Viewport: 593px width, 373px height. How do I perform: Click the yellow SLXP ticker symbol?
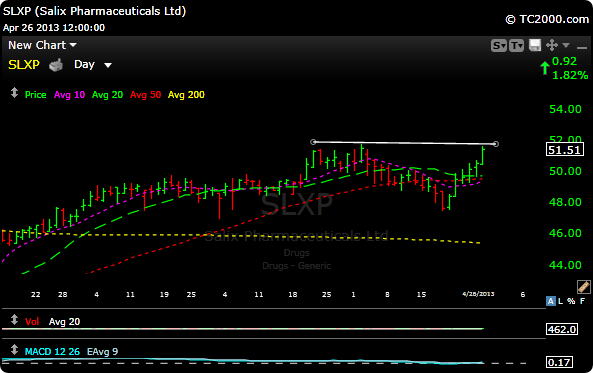[24, 65]
